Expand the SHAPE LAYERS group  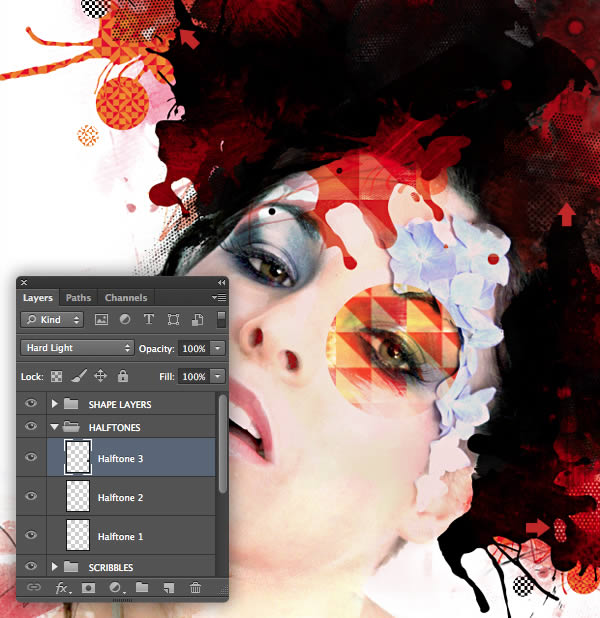coord(54,404)
